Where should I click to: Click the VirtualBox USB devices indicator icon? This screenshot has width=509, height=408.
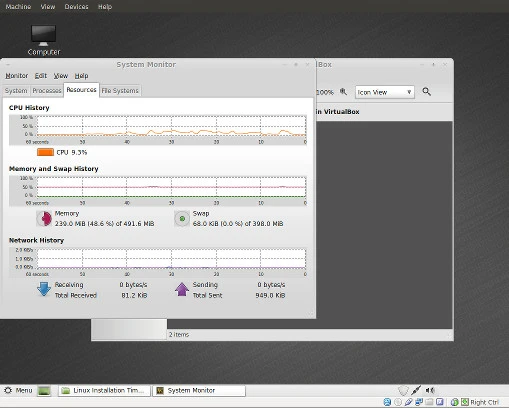[x=408, y=402]
